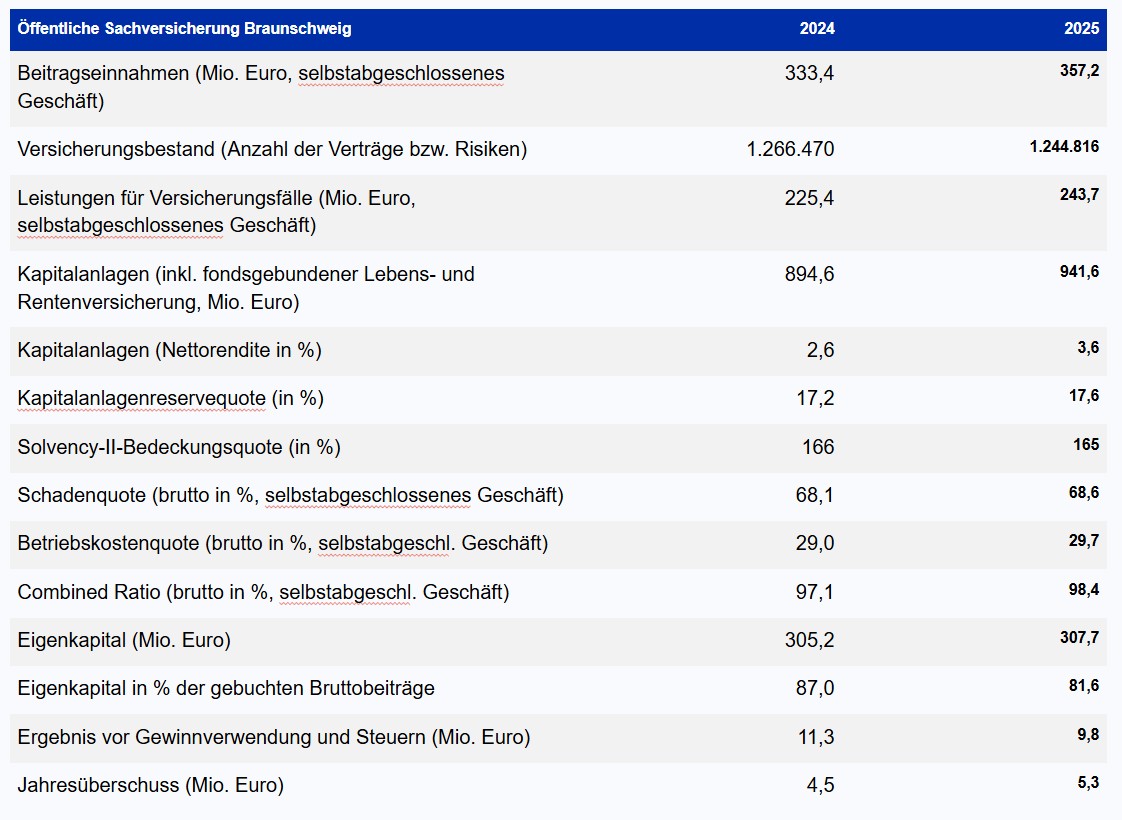Select Schadenquote value 68,1
1122x820 pixels.
[815, 495]
